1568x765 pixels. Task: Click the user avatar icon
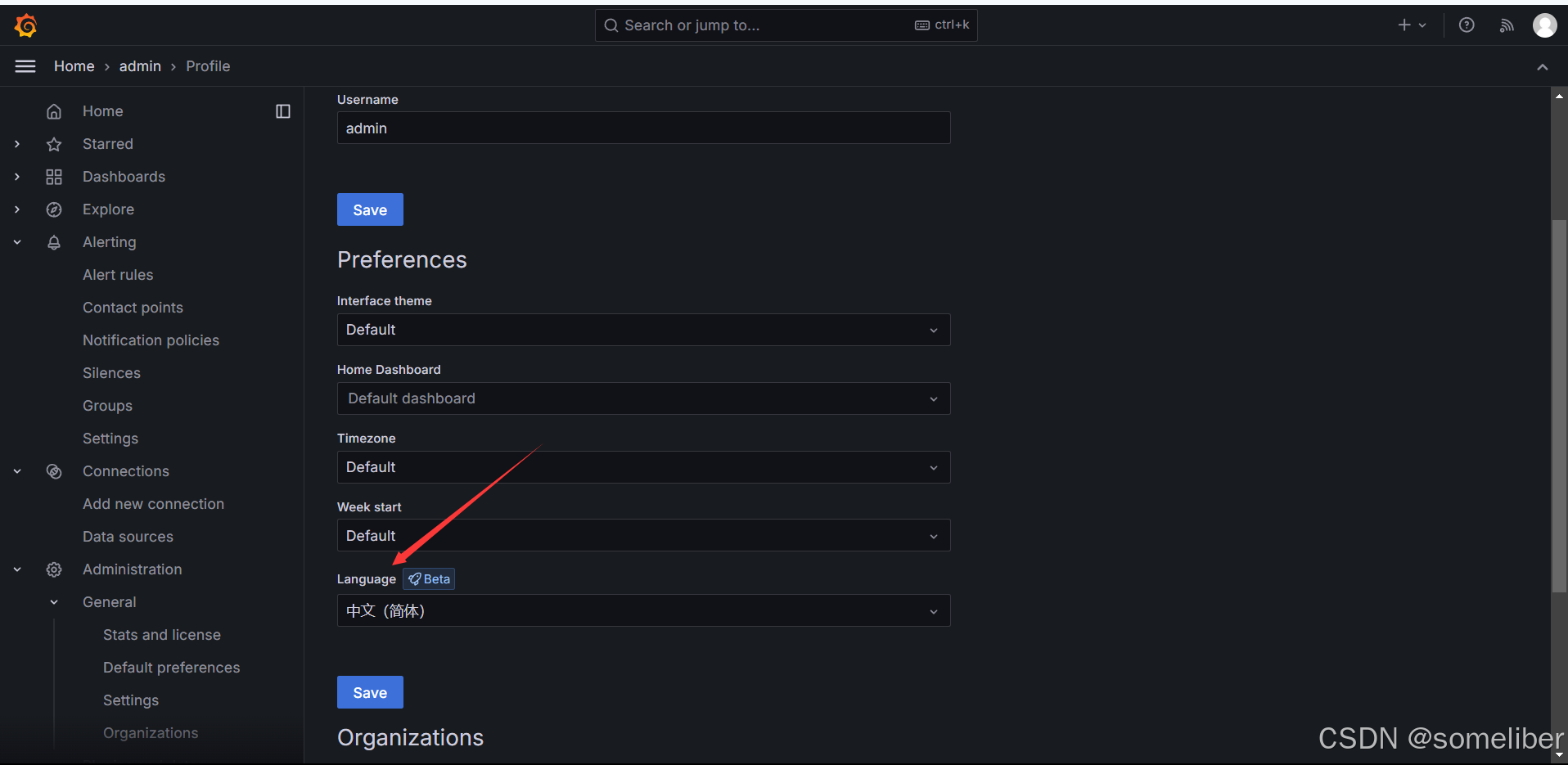click(1544, 25)
